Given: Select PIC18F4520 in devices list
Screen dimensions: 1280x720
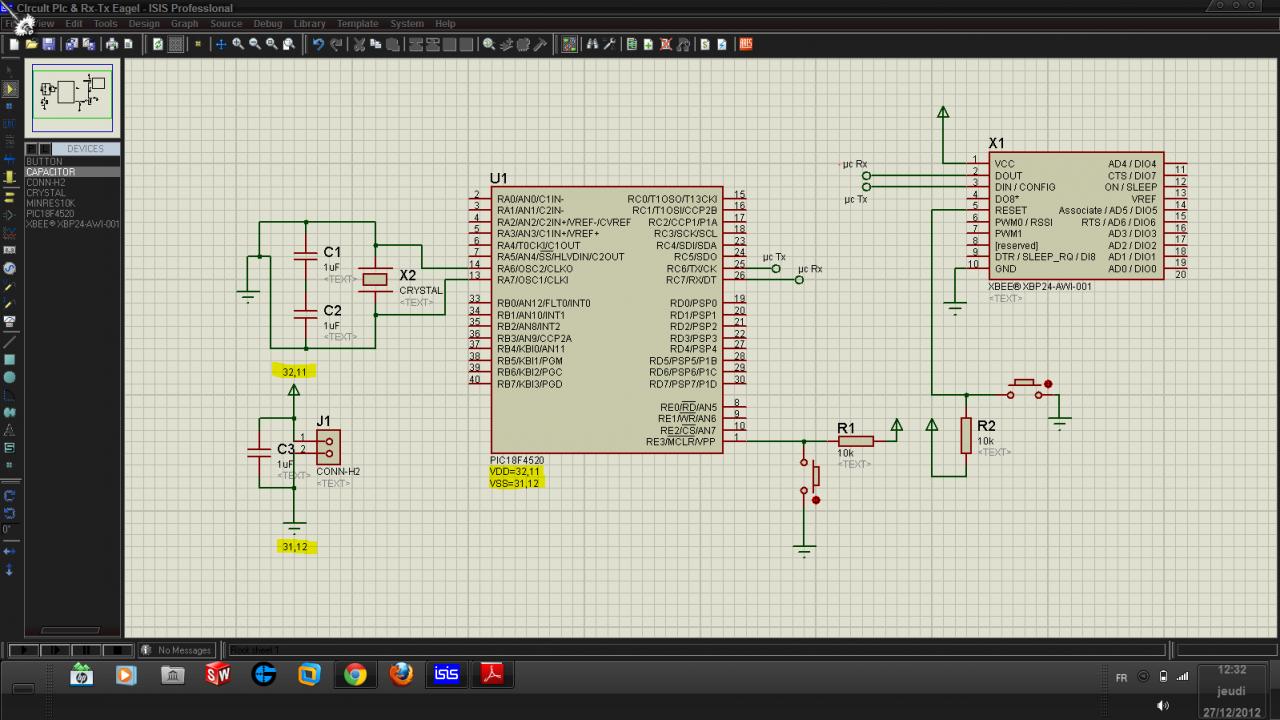Looking at the screenshot, I should click(x=50, y=214).
